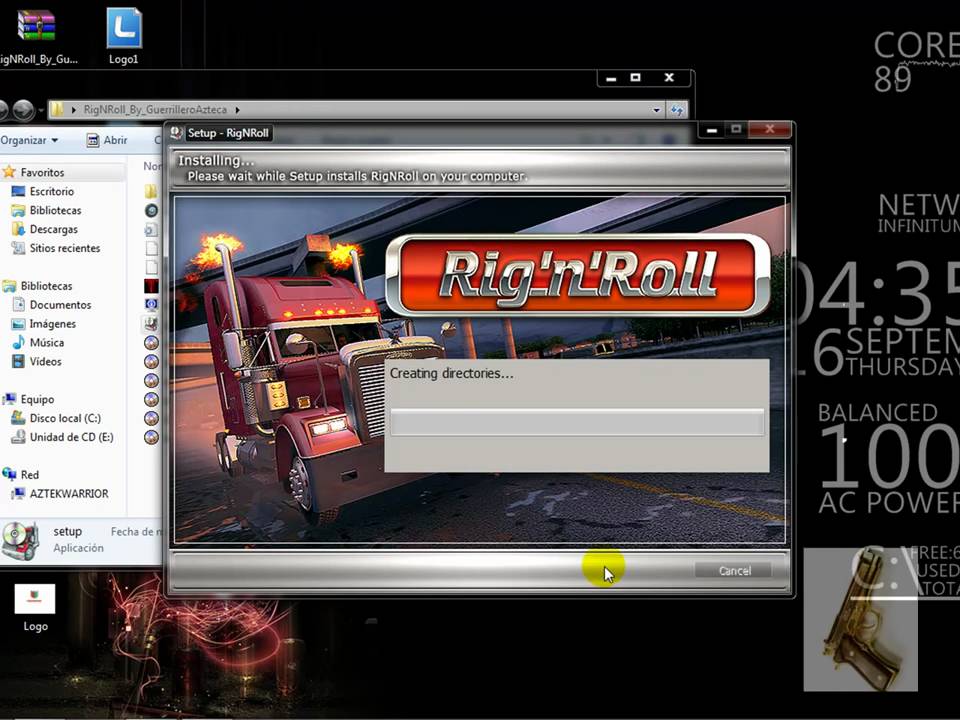Minimize the Explorer window
Viewport: 960px width, 720px height.
click(611, 78)
